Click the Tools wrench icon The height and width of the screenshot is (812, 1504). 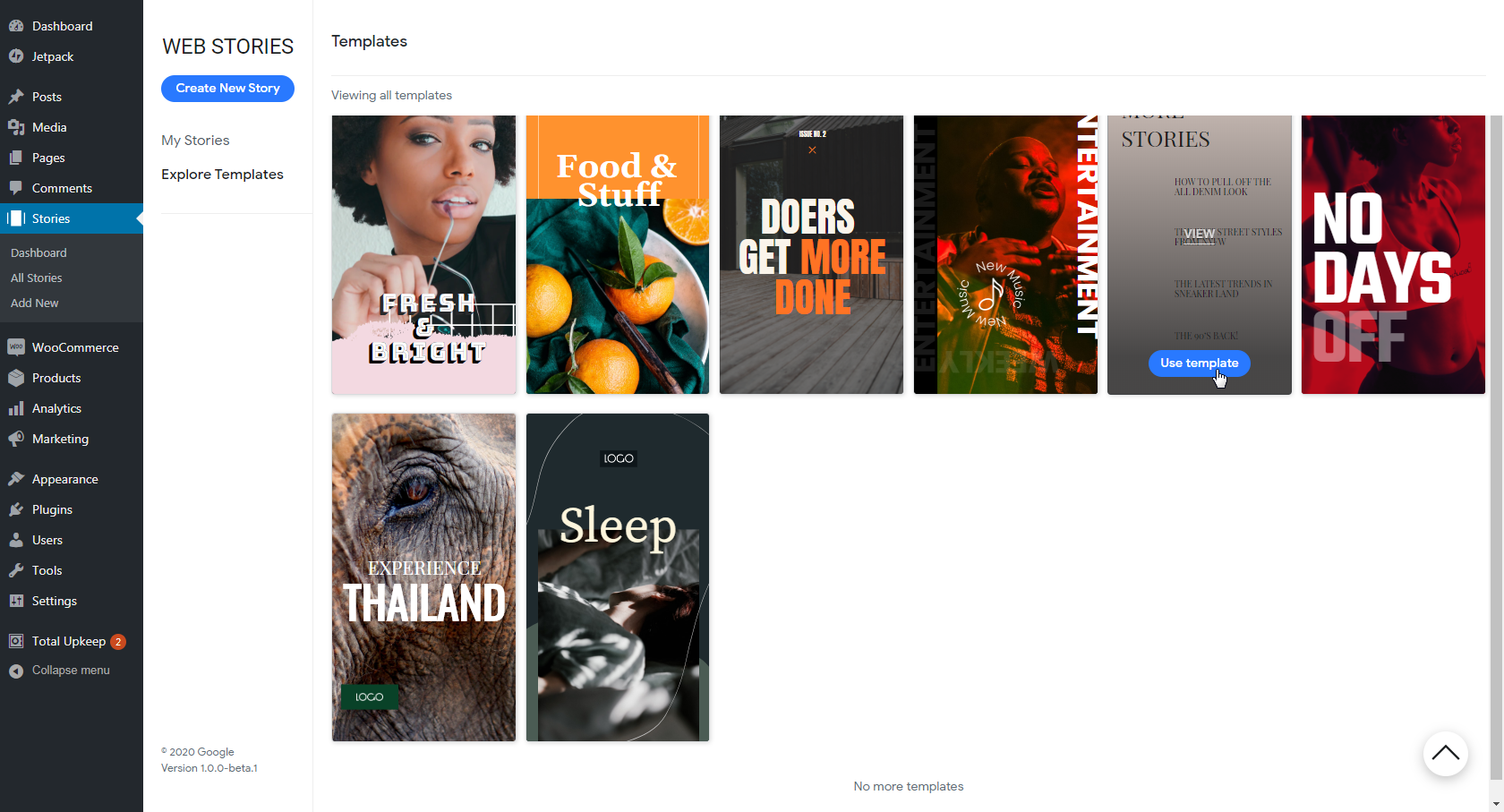coord(16,570)
